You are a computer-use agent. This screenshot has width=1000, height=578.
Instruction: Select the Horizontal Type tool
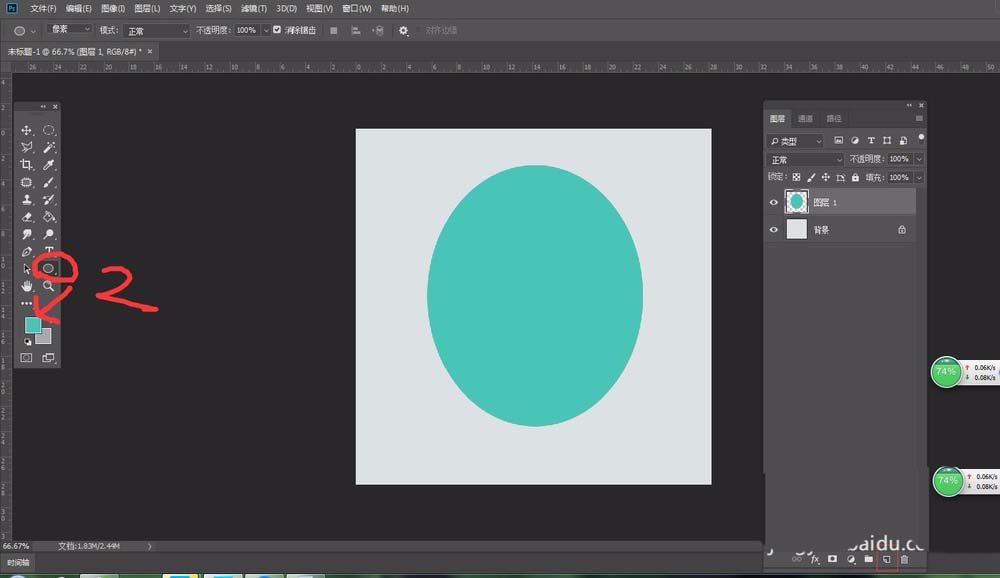[49, 251]
